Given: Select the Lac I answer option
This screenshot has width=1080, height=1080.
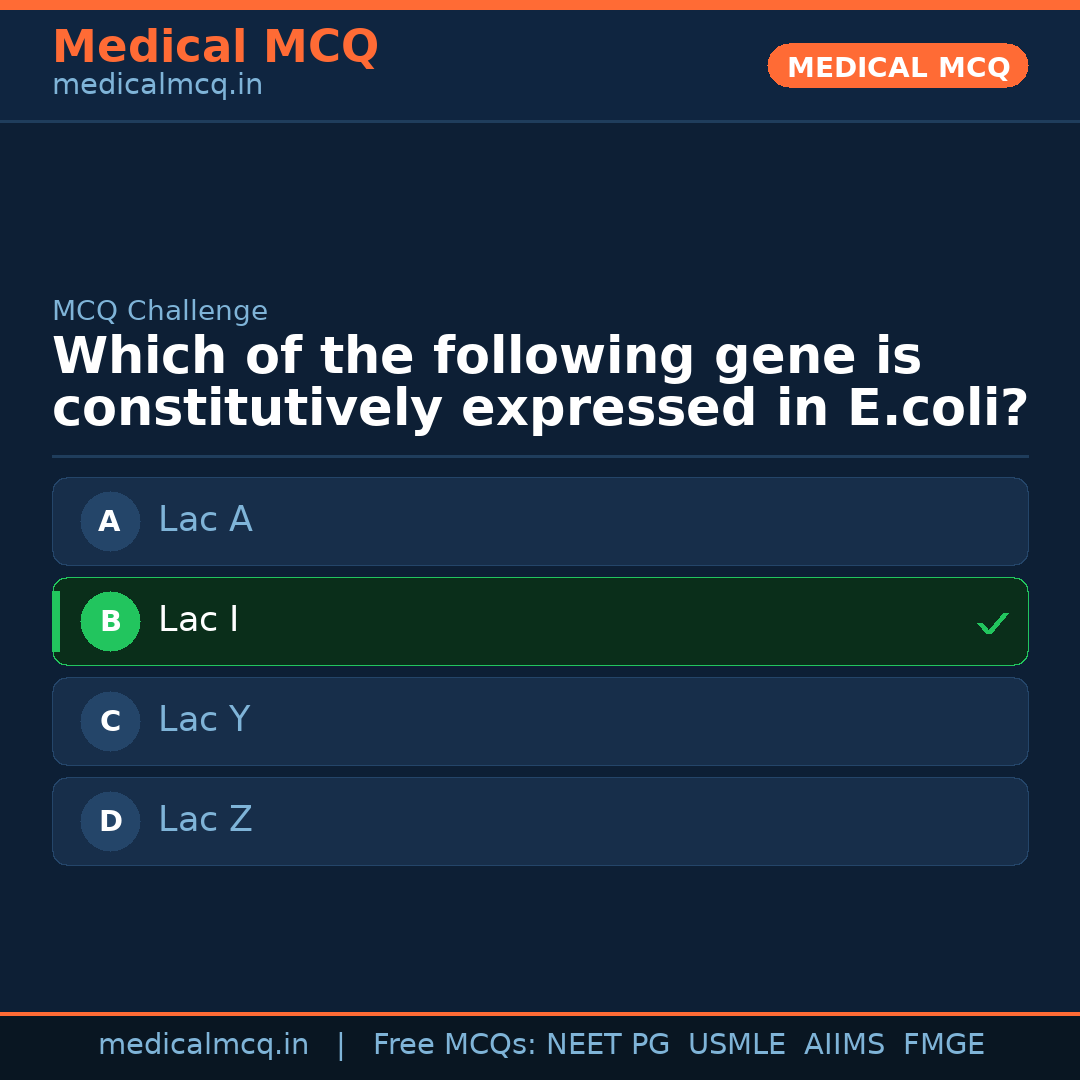Looking at the screenshot, I should (x=540, y=621).
